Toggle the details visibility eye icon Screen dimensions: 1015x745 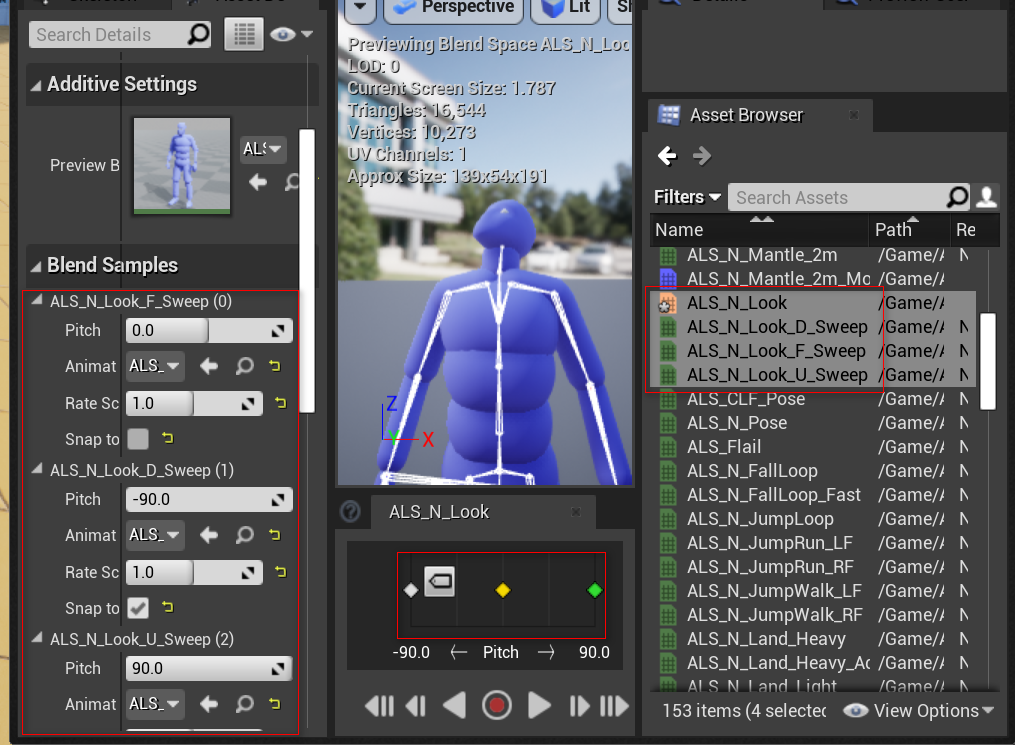(283, 35)
